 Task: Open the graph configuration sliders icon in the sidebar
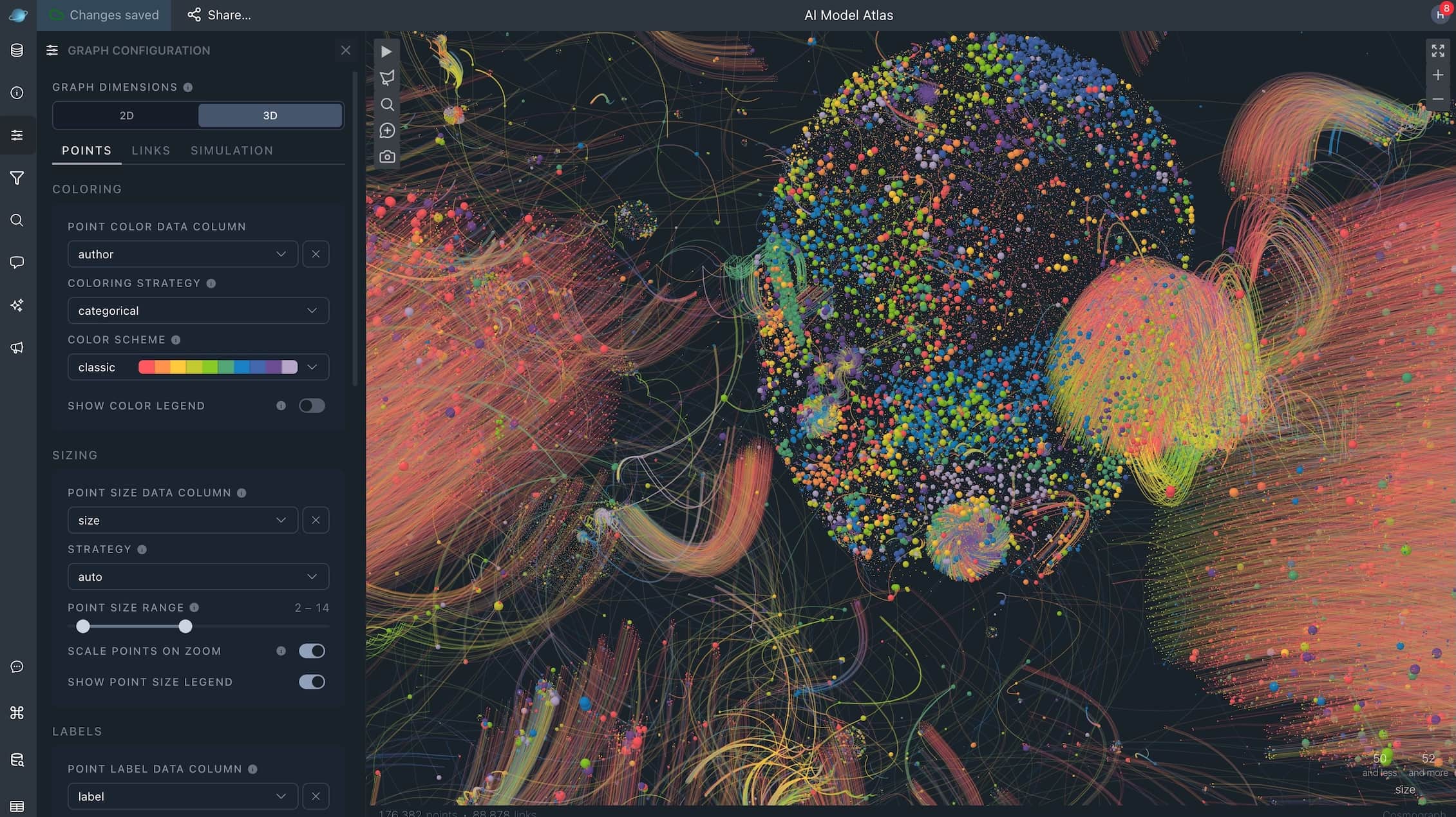(x=17, y=135)
